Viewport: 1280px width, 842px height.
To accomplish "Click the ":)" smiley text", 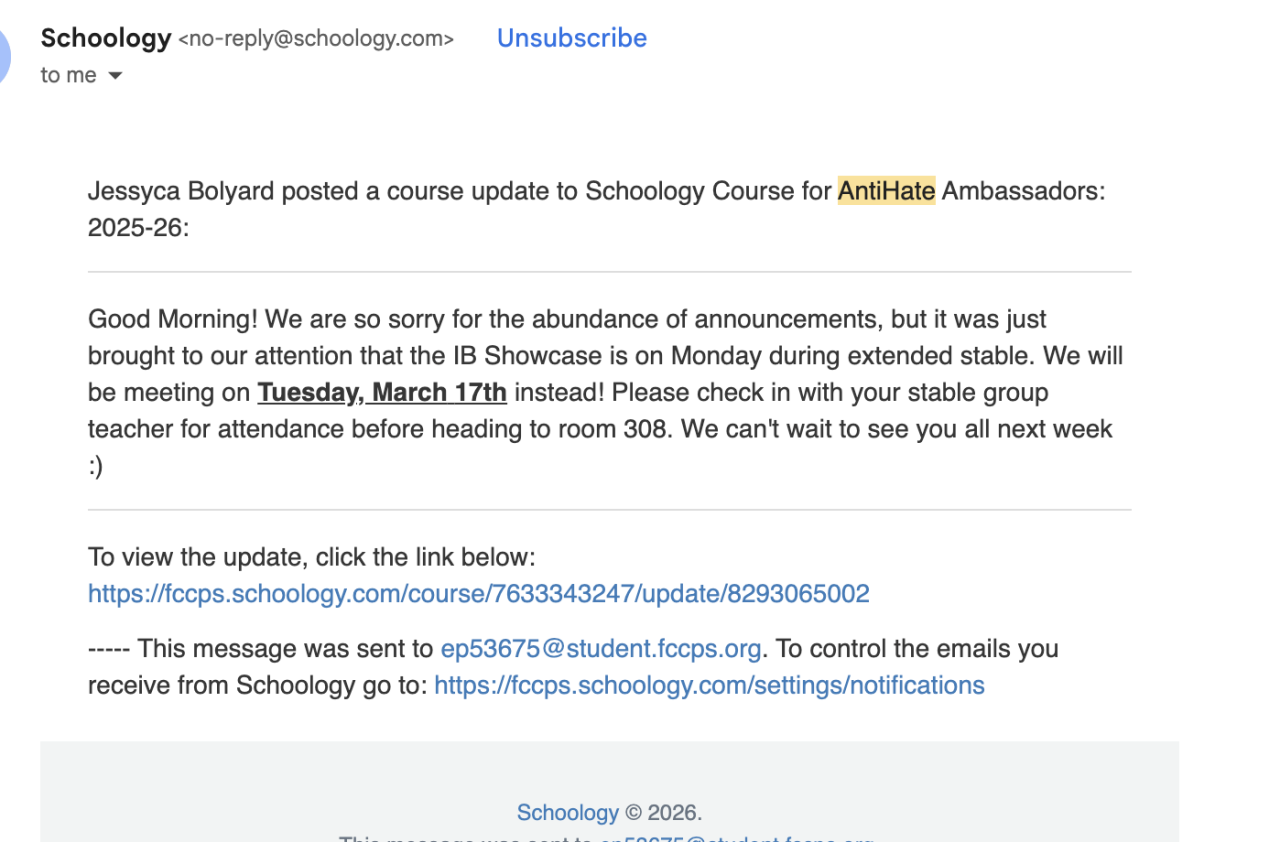I will (x=95, y=466).
